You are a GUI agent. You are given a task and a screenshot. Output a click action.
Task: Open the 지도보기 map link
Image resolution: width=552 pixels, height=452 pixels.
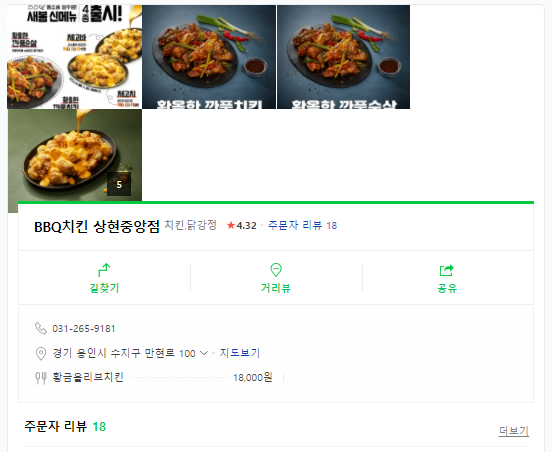240,353
